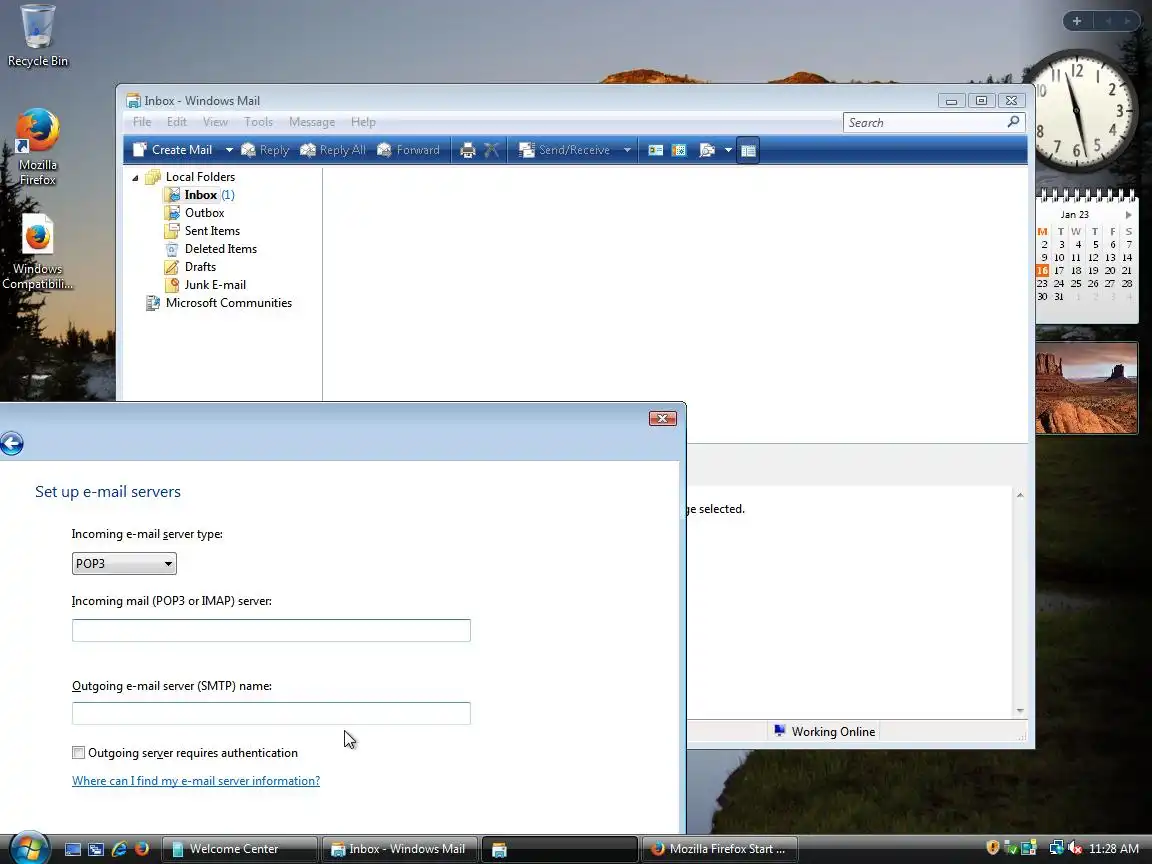Screen dimensions: 1152x864
Task: Click Working Online in status bar
Action: [824, 732]
